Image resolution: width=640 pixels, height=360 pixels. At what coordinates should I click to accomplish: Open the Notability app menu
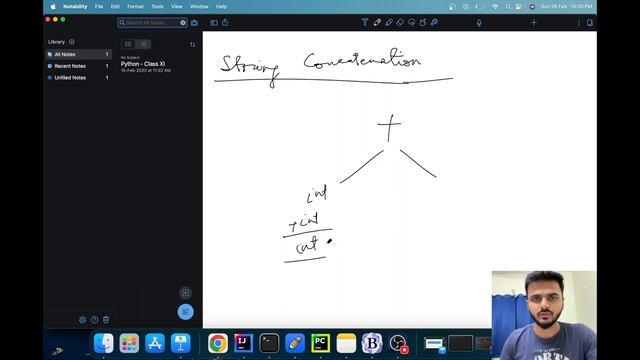tap(75, 7)
